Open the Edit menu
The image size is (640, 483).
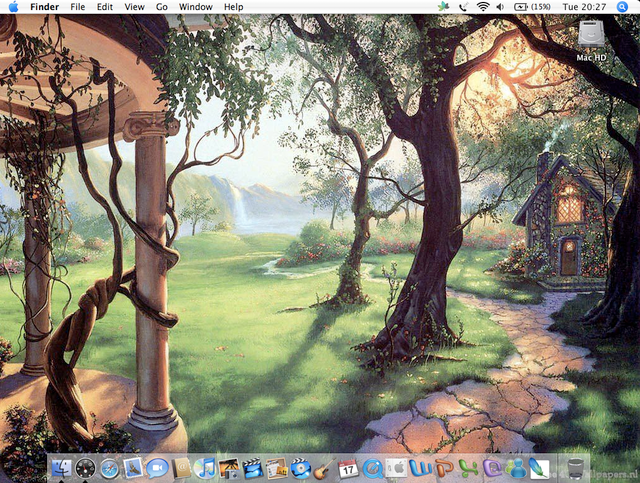pyautogui.click(x=105, y=7)
